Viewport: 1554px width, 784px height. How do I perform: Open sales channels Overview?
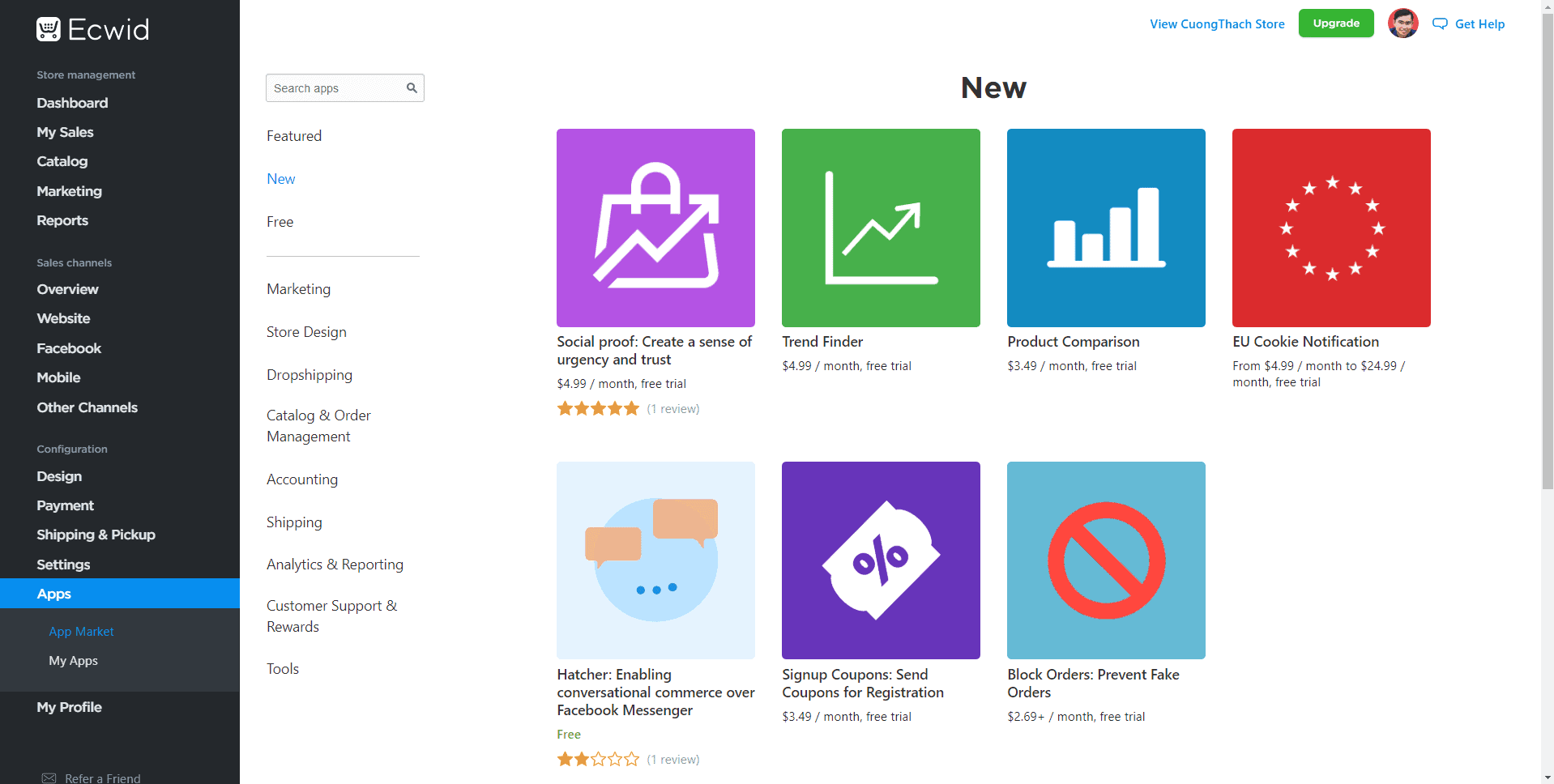click(x=67, y=289)
